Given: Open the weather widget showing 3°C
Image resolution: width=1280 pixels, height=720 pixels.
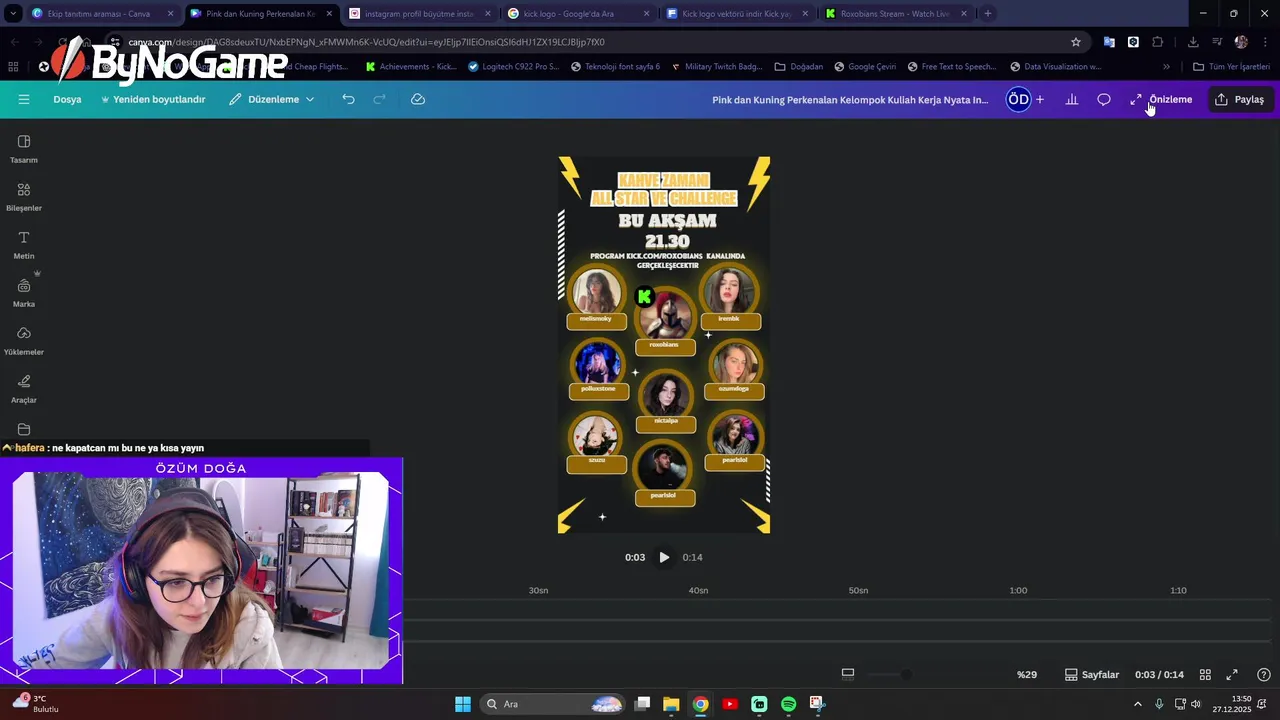Looking at the screenshot, I should 34,704.
